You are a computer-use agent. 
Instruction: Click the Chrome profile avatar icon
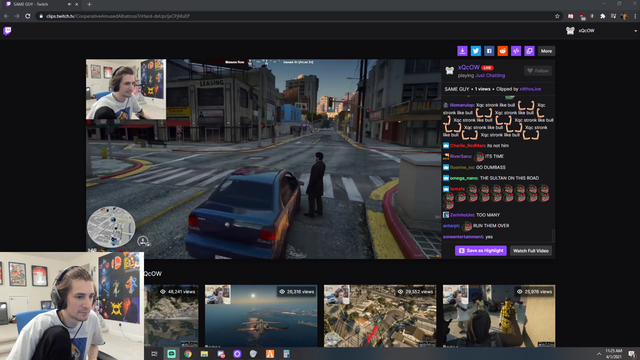pyautogui.click(x=624, y=16)
